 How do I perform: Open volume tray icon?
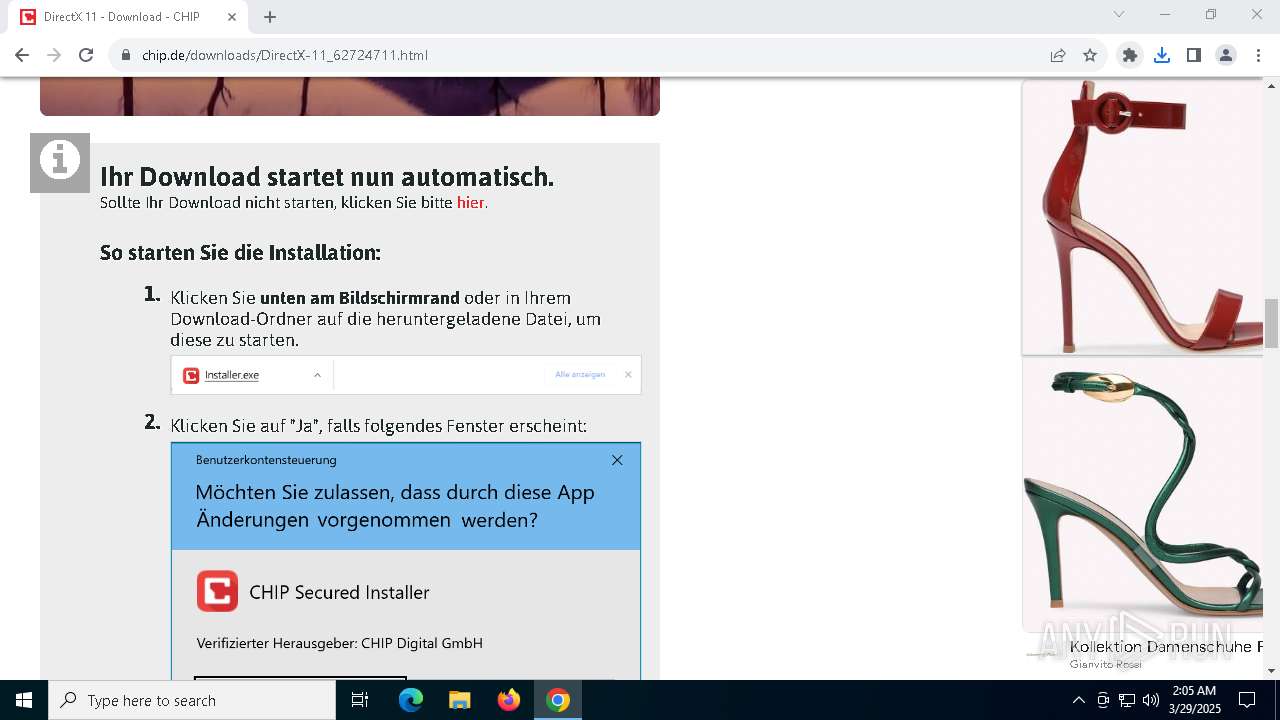1151,700
